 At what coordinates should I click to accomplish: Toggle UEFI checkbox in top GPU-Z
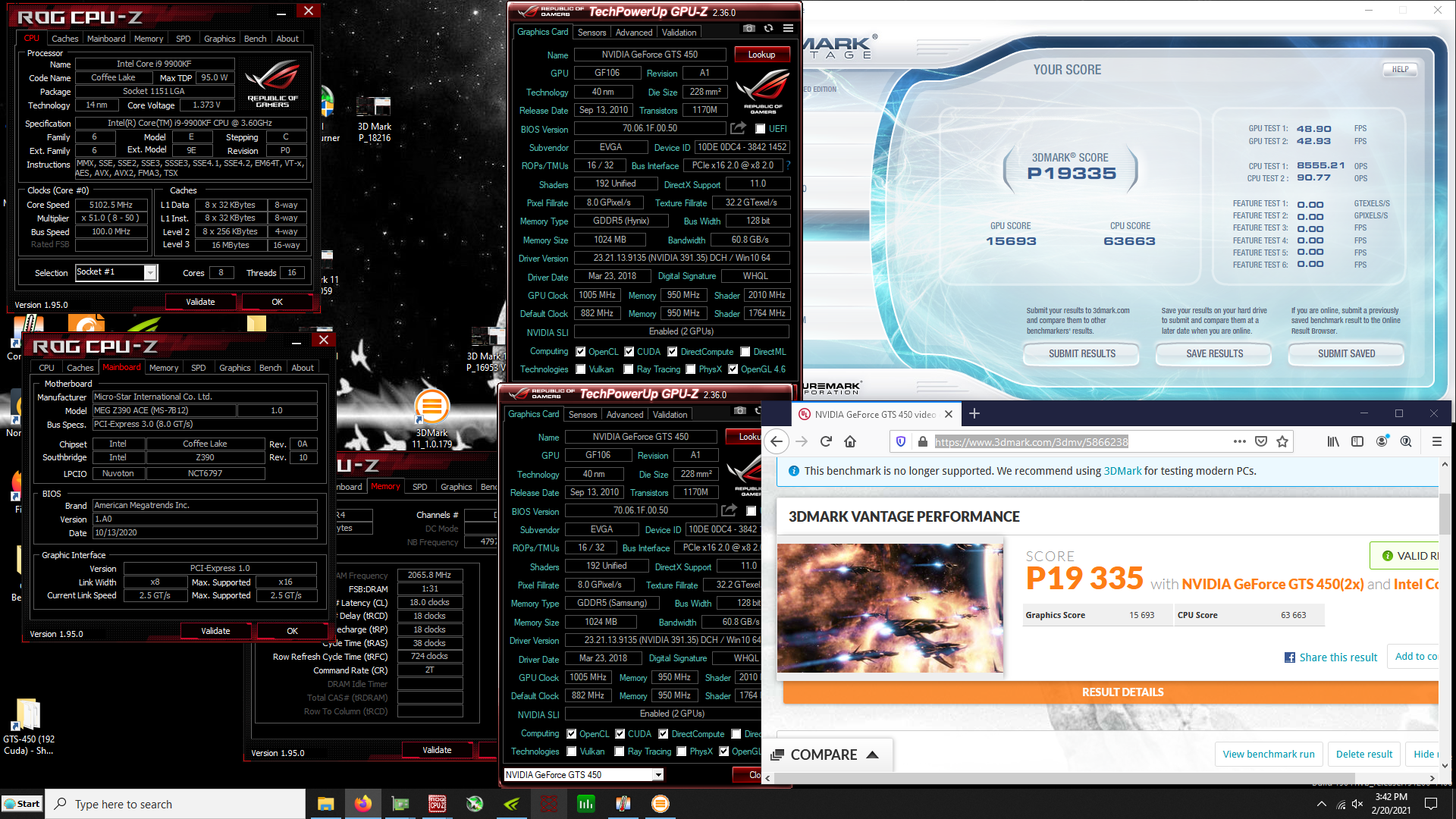[760, 128]
